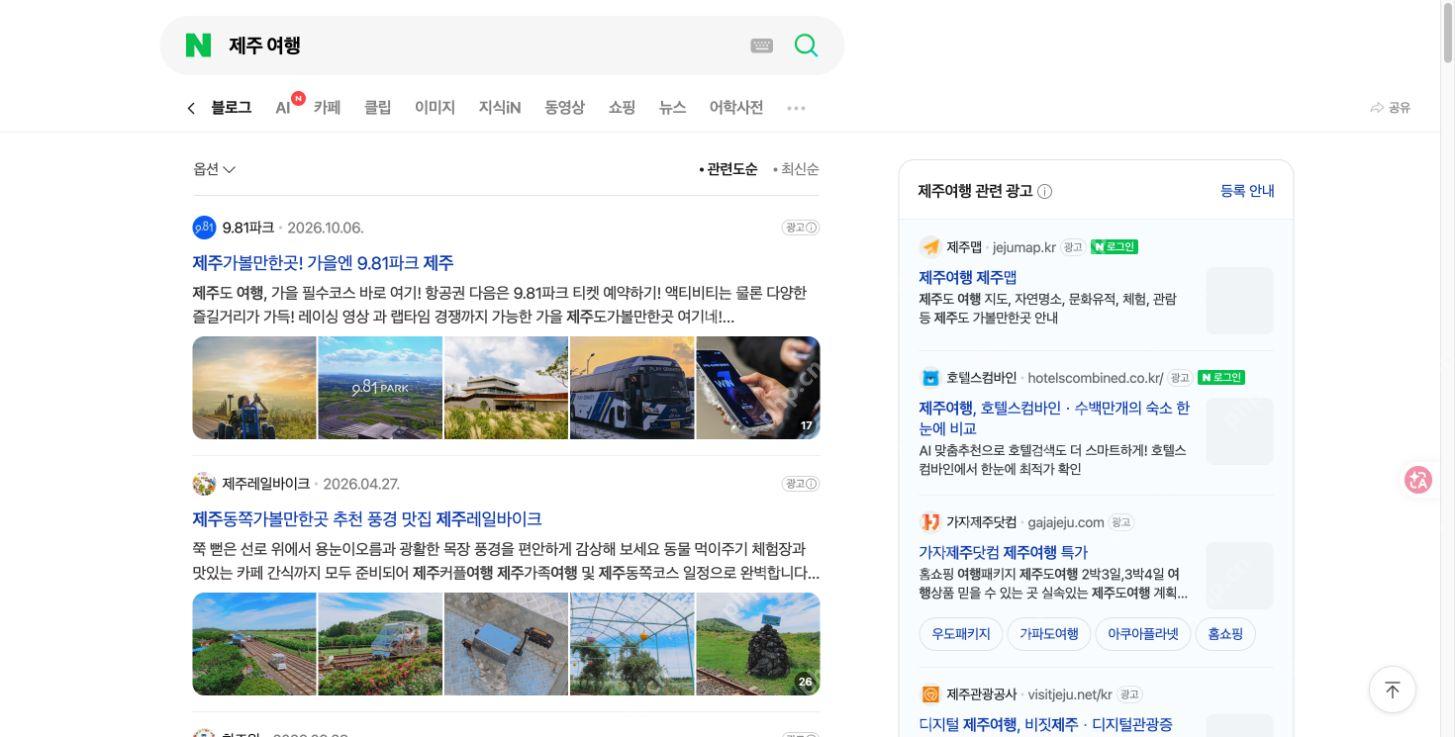Open the on-screen keyboard icon in search bar
Screen dimensions: 1455x737
(762, 45)
